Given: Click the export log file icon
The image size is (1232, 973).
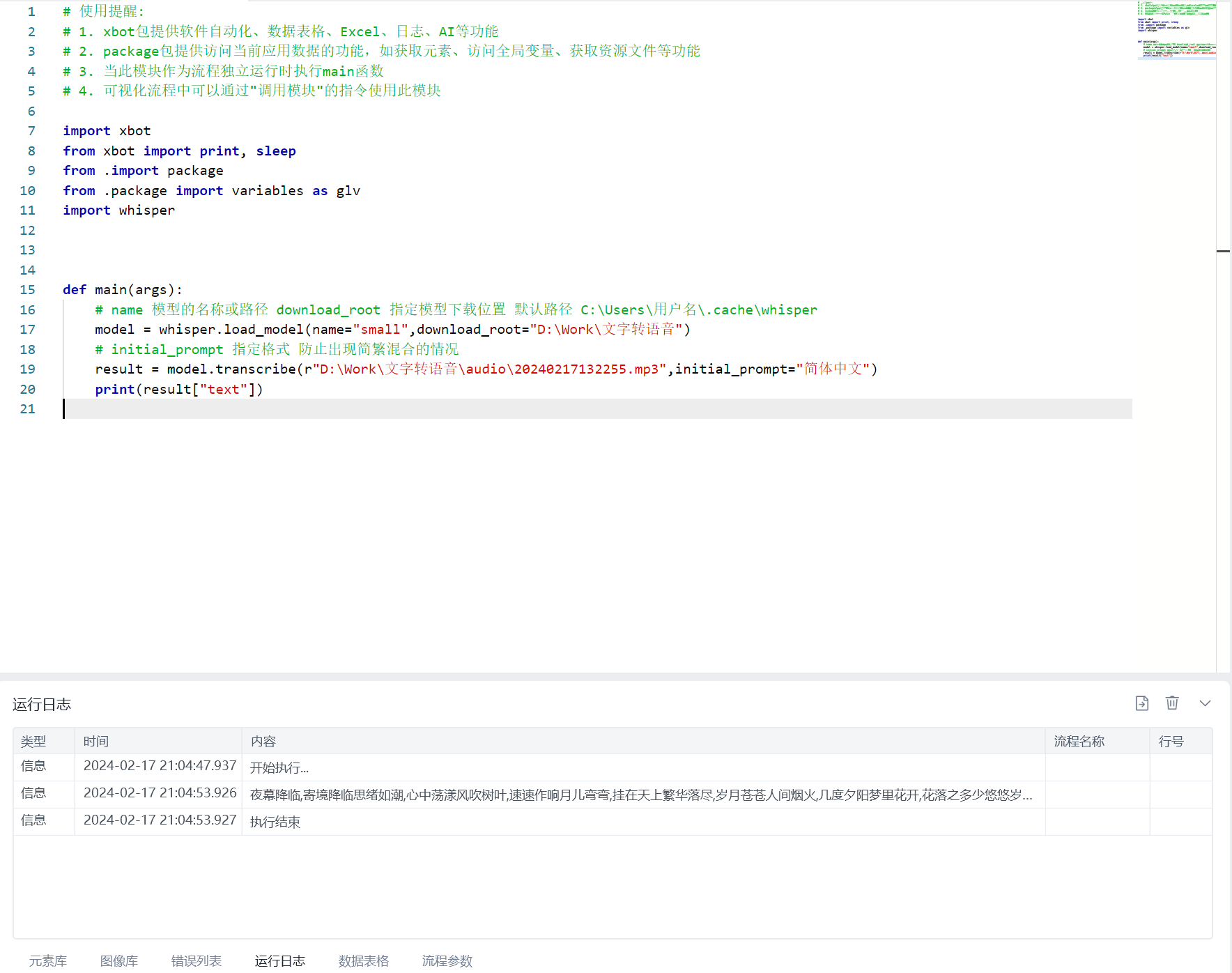Looking at the screenshot, I should pyautogui.click(x=1141, y=703).
